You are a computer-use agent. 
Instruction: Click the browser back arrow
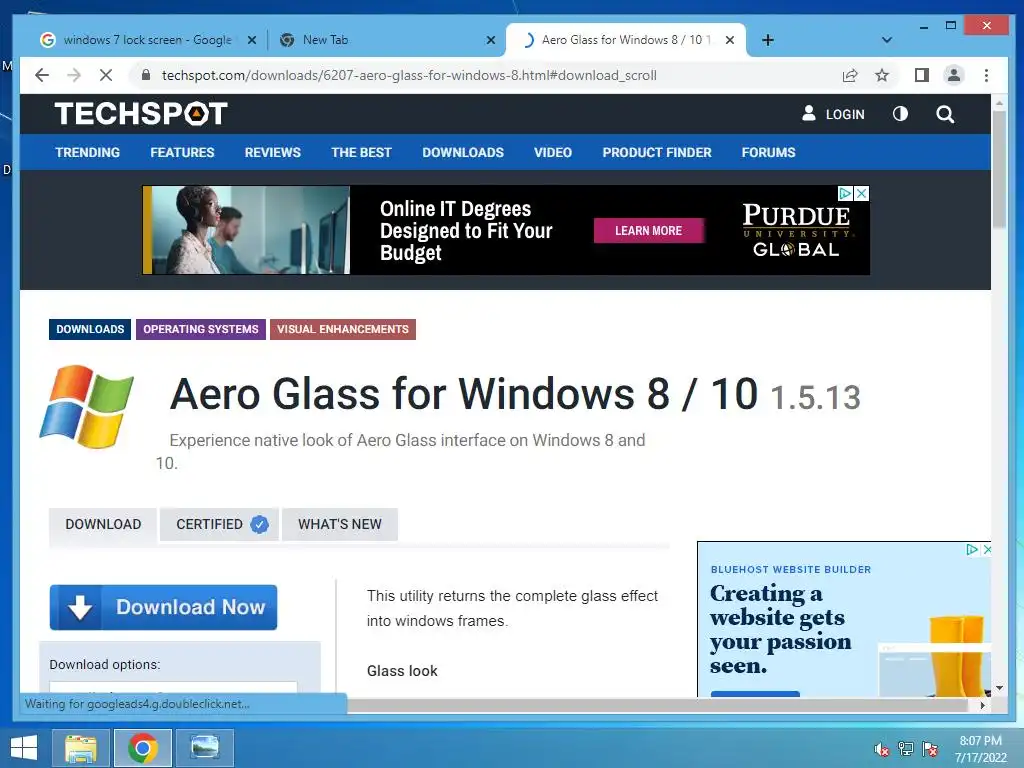[x=42, y=75]
